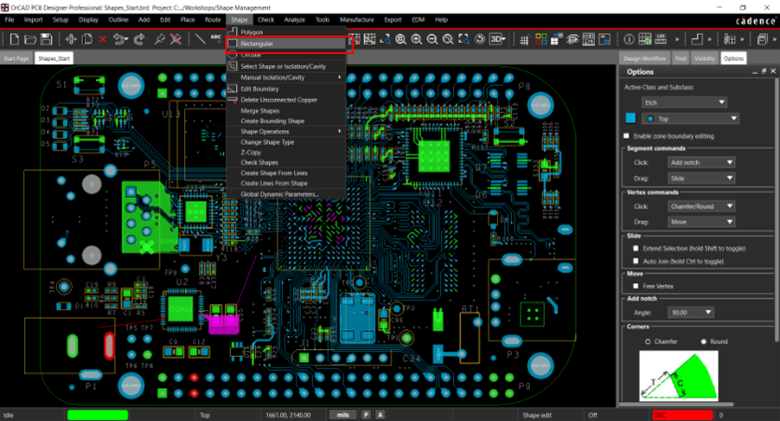The image size is (780, 421).
Task: Select the Round corner radio button
Action: 703,342
